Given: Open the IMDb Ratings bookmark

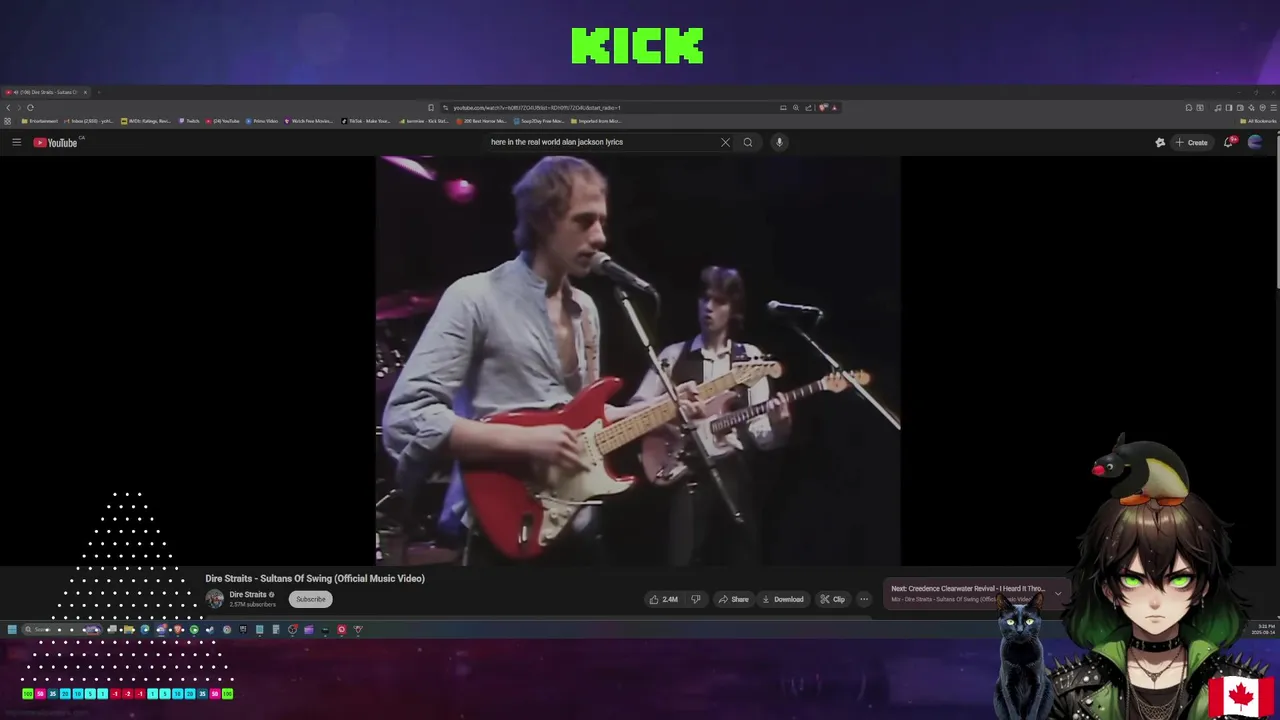Looking at the screenshot, I should pos(146,121).
